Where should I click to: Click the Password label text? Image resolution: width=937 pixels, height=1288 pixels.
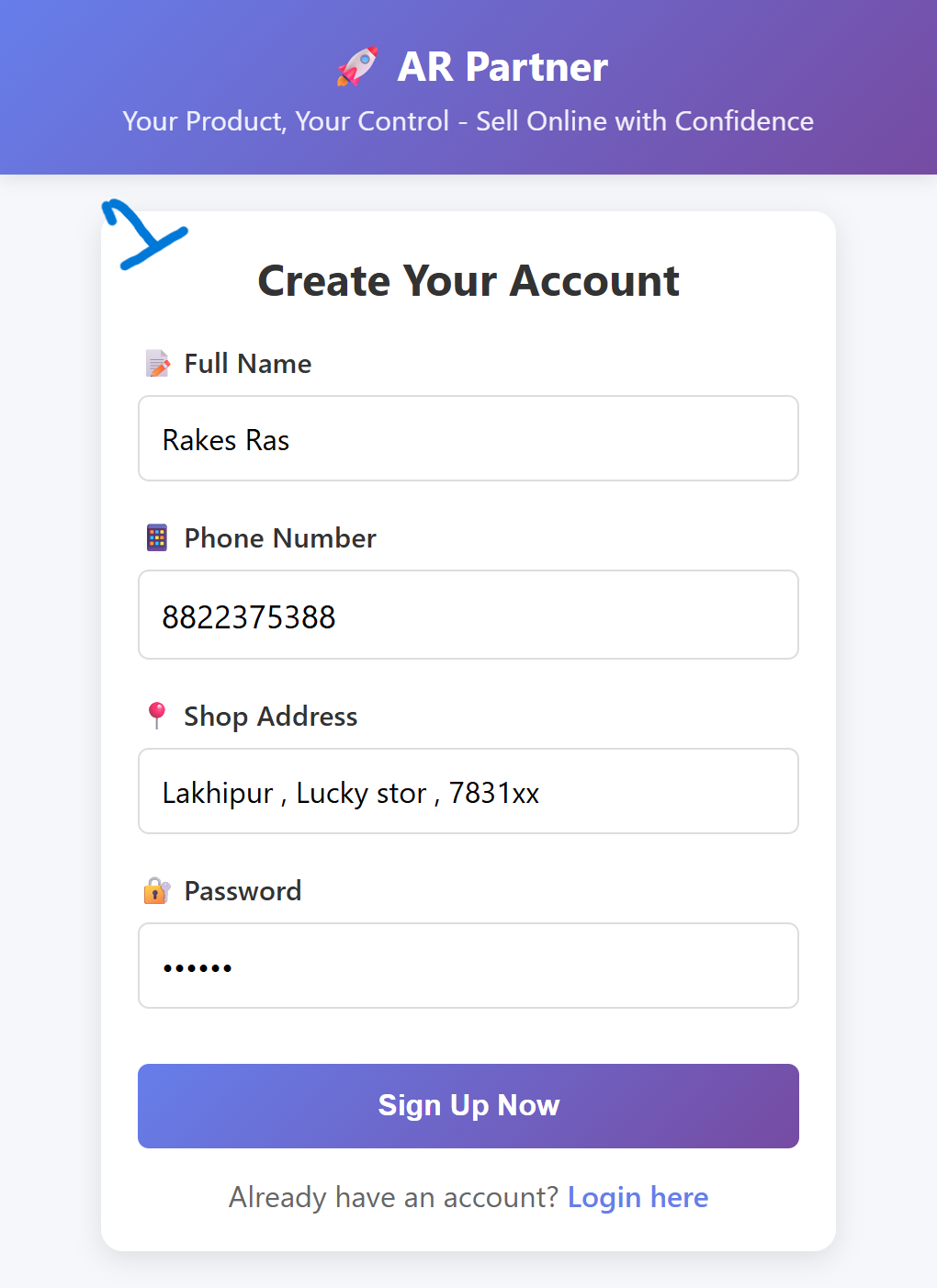[243, 891]
